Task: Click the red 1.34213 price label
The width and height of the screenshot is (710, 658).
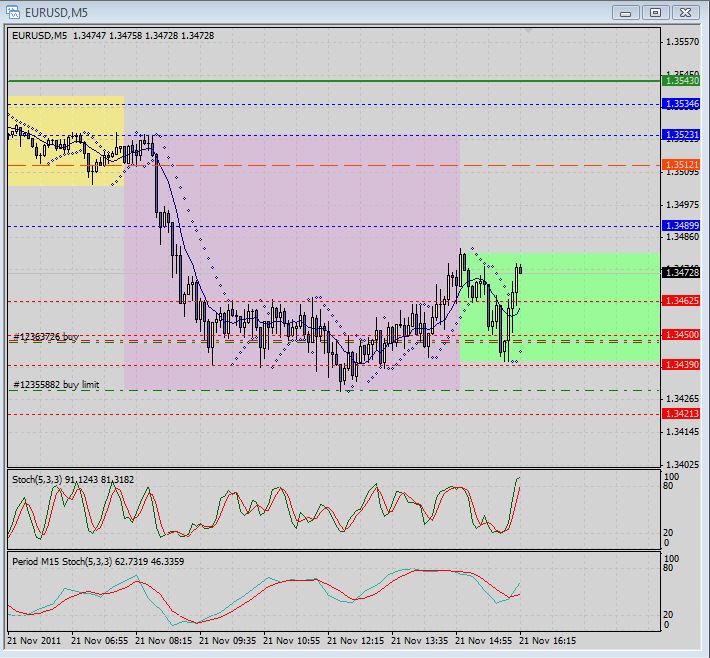Action: click(x=681, y=413)
